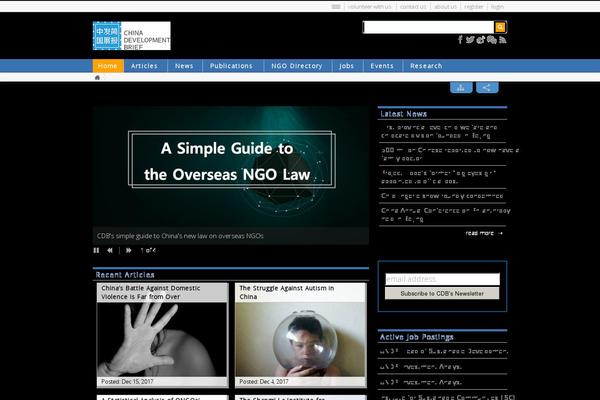Click the Active Job Postings heading

(x=417, y=337)
